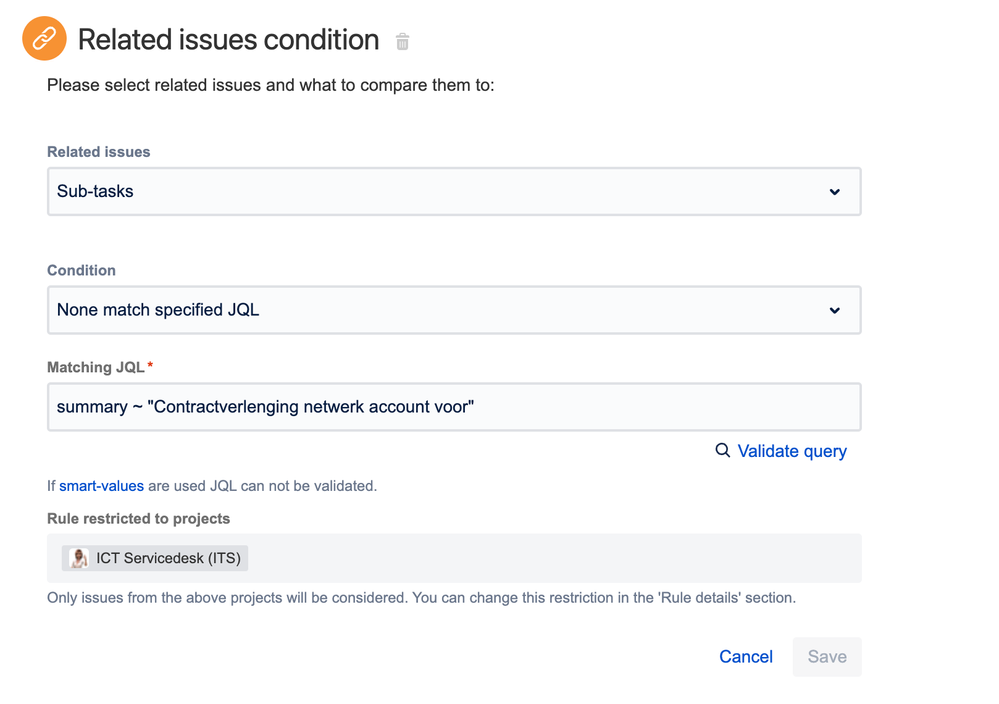Delete this condition using the trash icon
The width and height of the screenshot is (999, 704).
402,42
